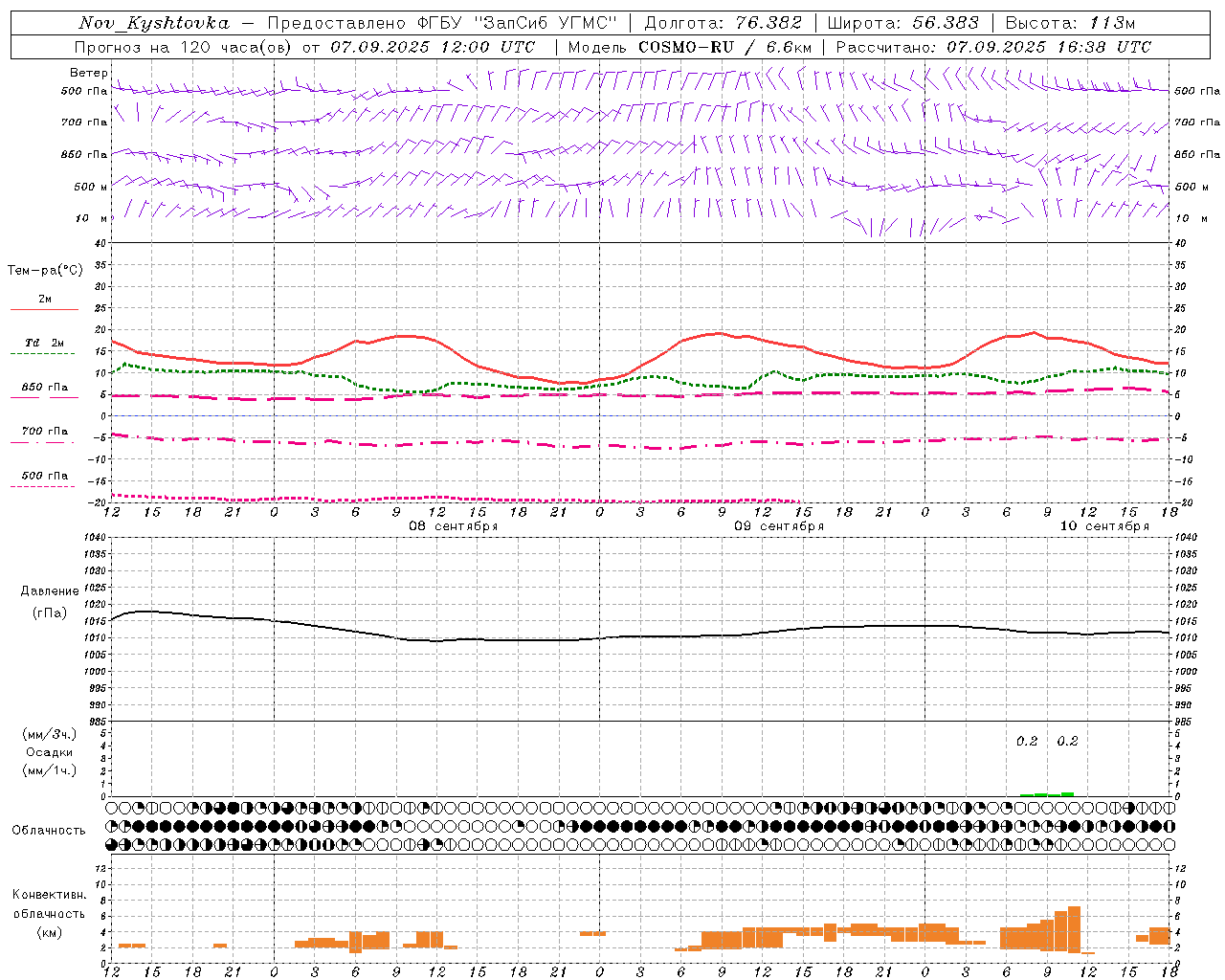Select forecast start time 07.09.2025 12:00 UTC
Image resolution: width=1225 pixels, height=980 pixels.
[433, 47]
